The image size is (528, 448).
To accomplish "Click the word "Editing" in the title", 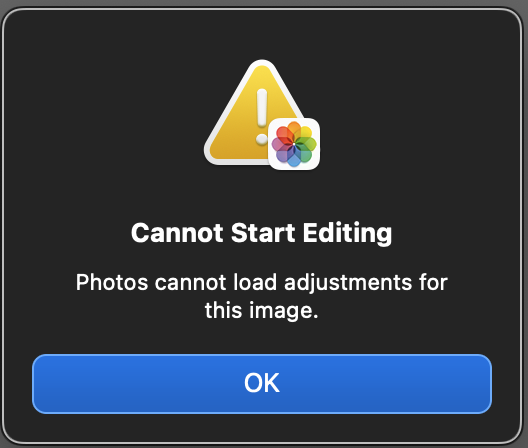I will 348,233.
